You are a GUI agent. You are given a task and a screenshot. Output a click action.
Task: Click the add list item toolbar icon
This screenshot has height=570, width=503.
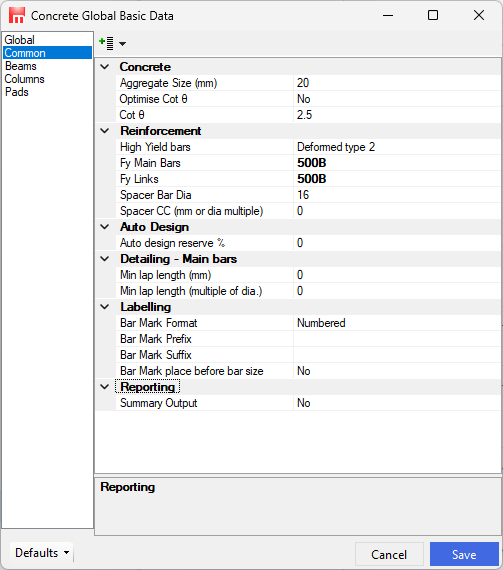(x=106, y=43)
